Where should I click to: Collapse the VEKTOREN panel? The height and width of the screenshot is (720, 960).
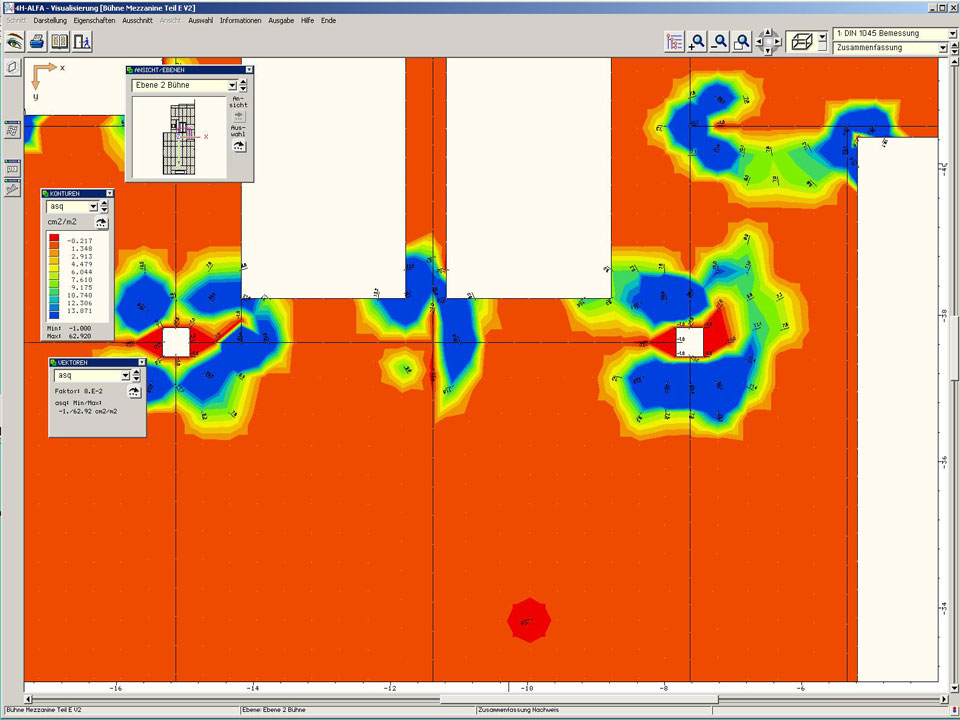point(141,362)
